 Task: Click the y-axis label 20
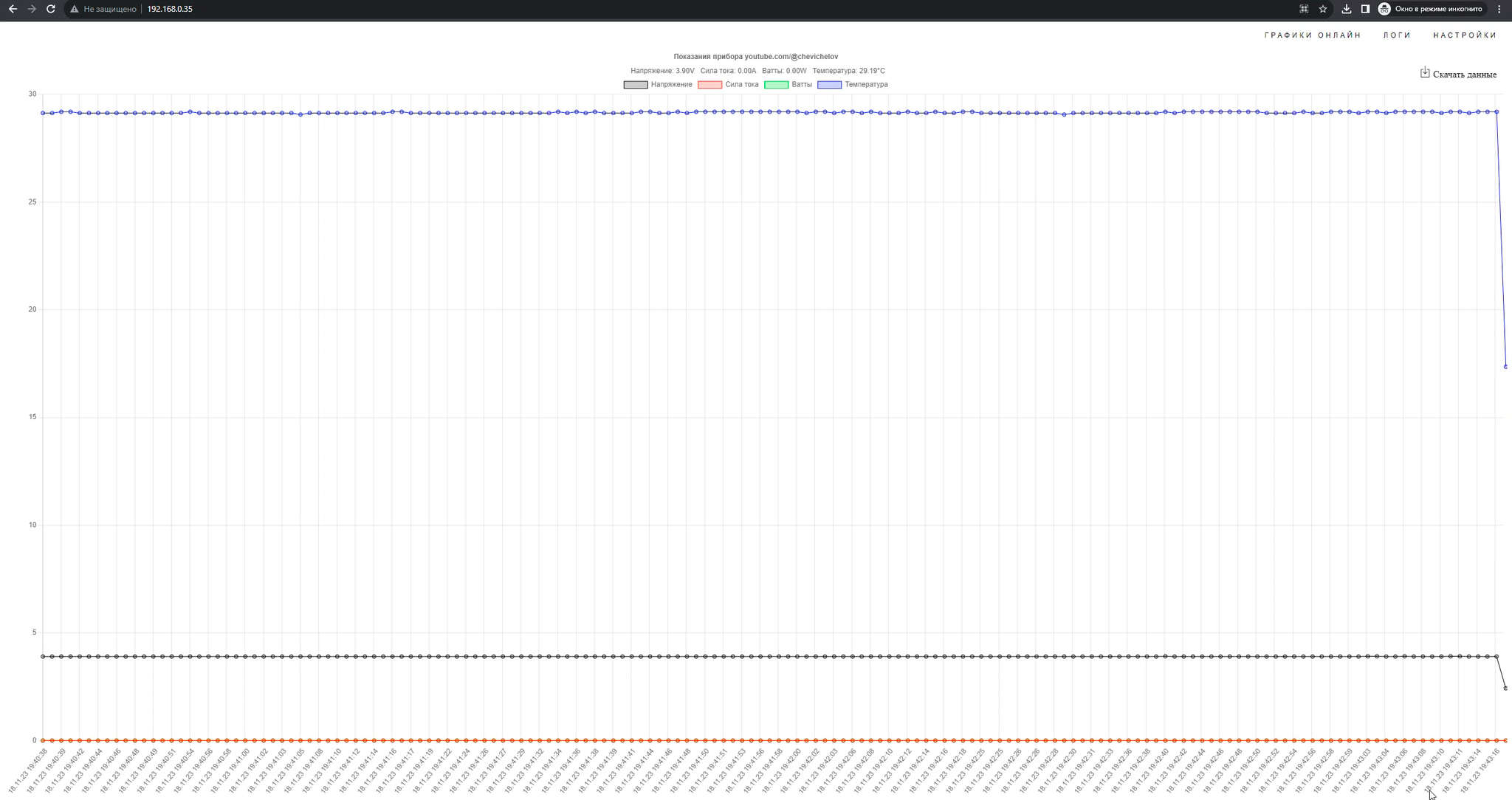pos(32,309)
